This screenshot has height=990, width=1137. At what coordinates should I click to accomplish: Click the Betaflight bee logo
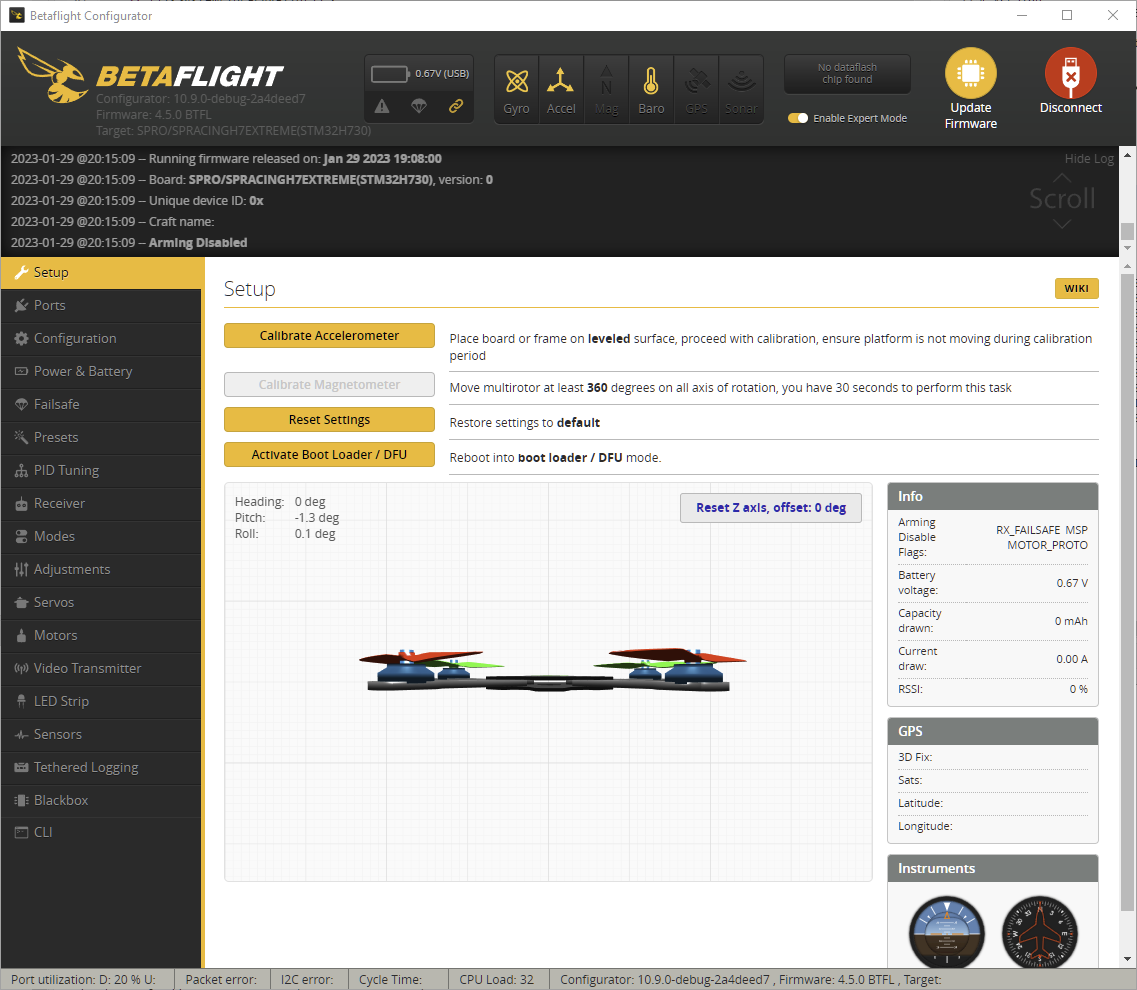coord(53,75)
